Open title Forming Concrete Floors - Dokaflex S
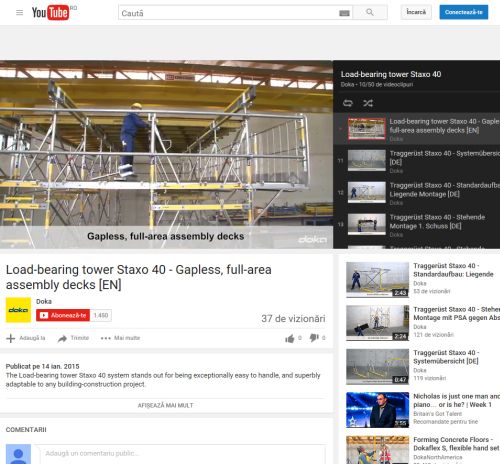This screenshot has width=500, height=464. [x=457, y=444]
